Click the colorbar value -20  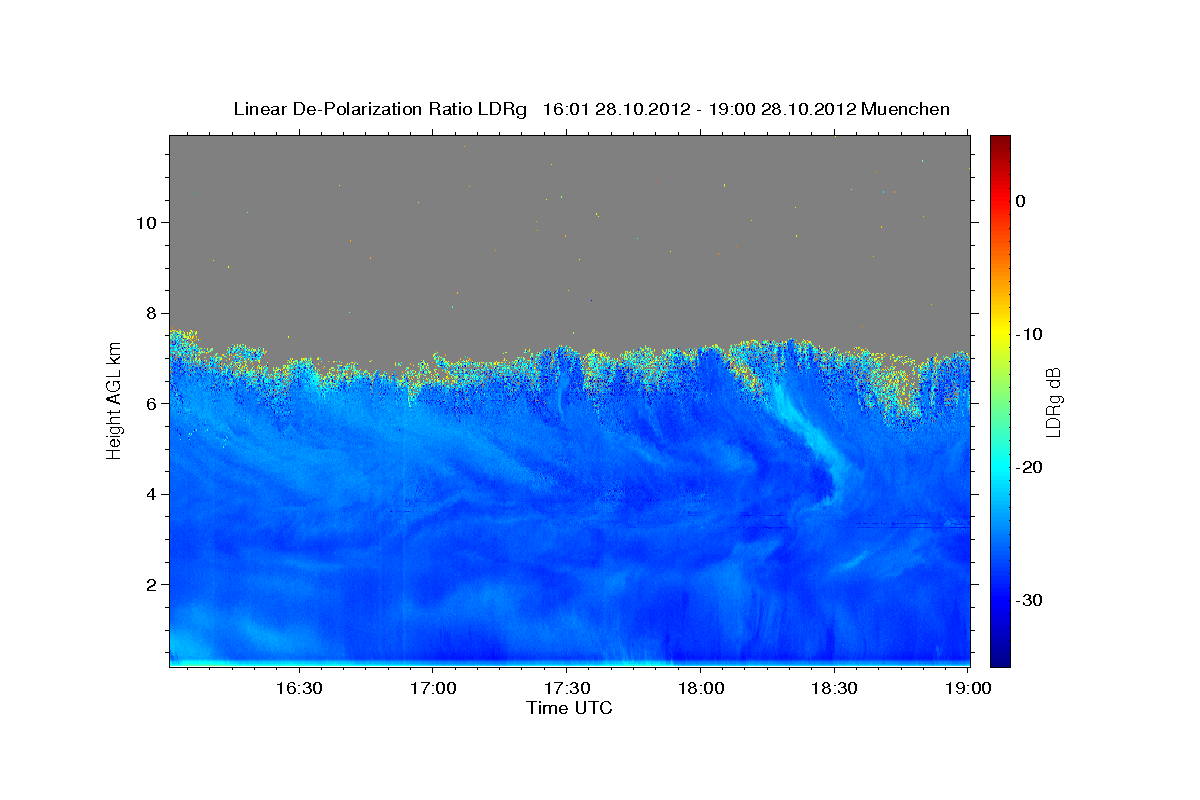(1029, 467)
